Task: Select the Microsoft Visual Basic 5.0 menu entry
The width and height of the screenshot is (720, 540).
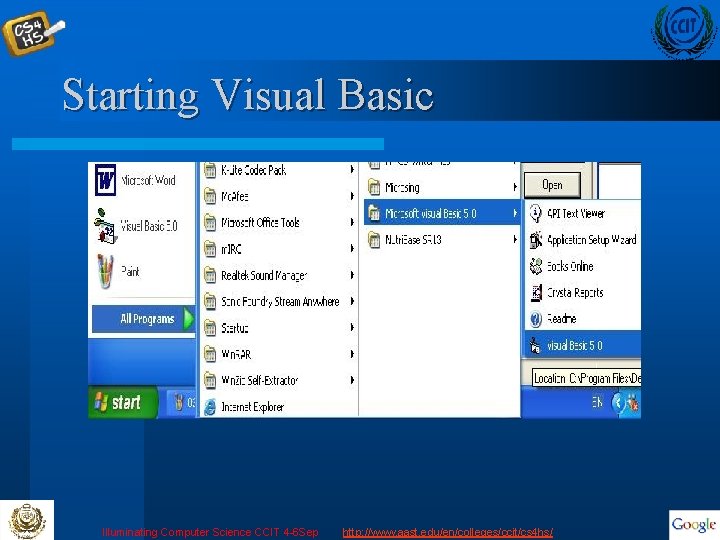Action: (442, 213)
